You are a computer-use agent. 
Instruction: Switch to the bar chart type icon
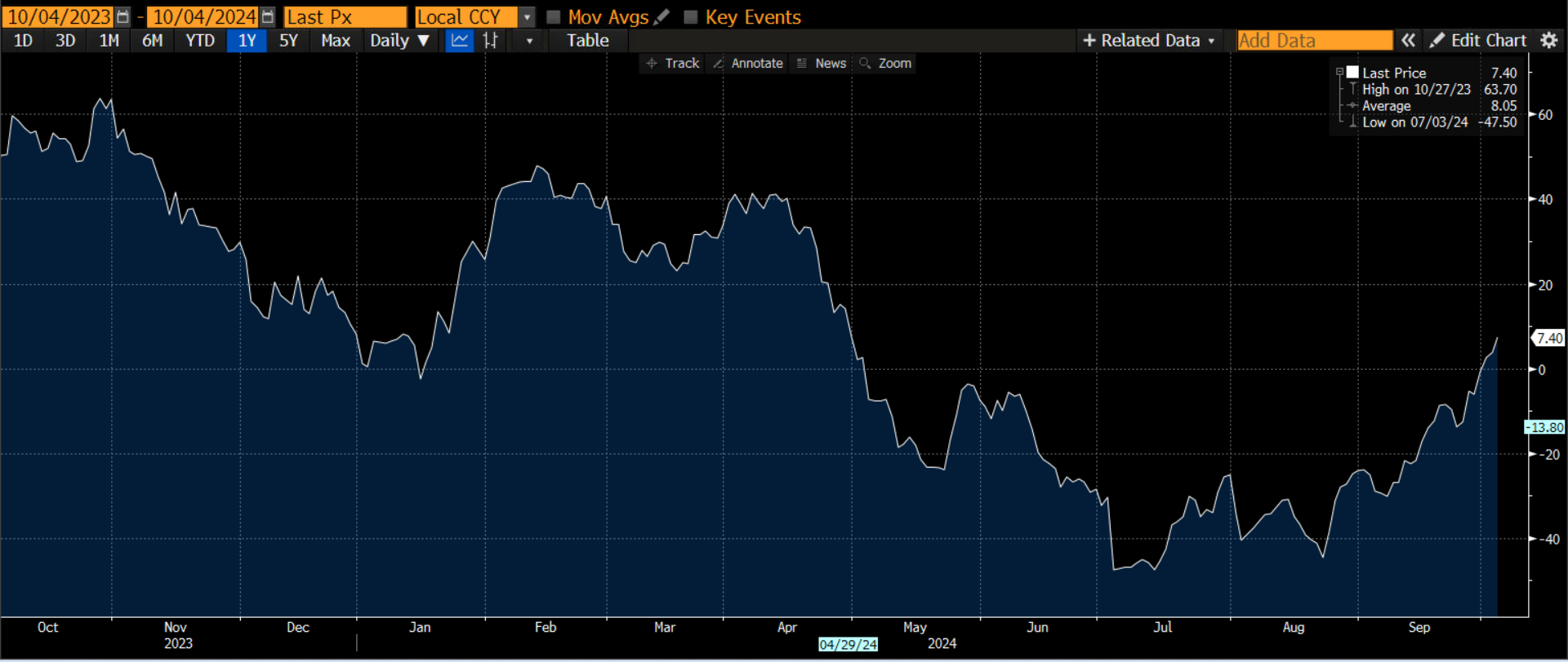point(490,41)
